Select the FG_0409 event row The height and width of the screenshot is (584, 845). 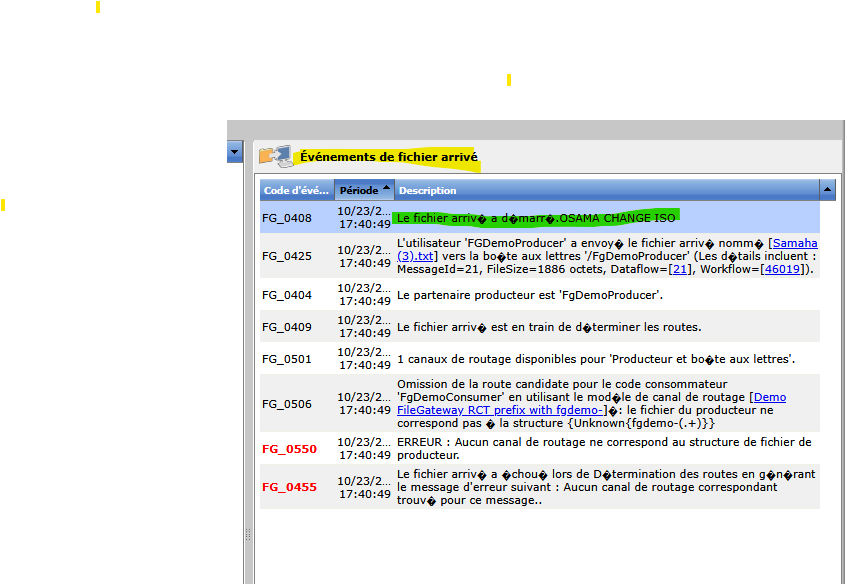click(x=287, y=327)
